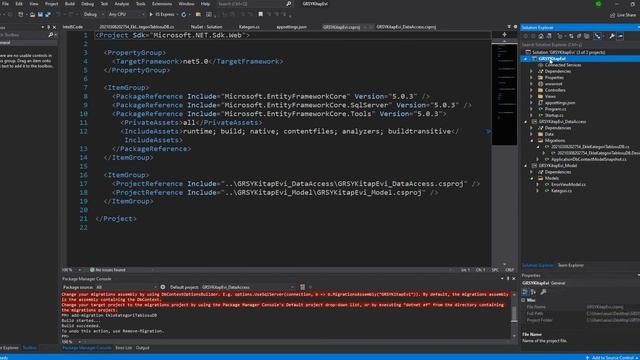Click the Clear Console icon

pyautogui.click(x=302, y=287)
